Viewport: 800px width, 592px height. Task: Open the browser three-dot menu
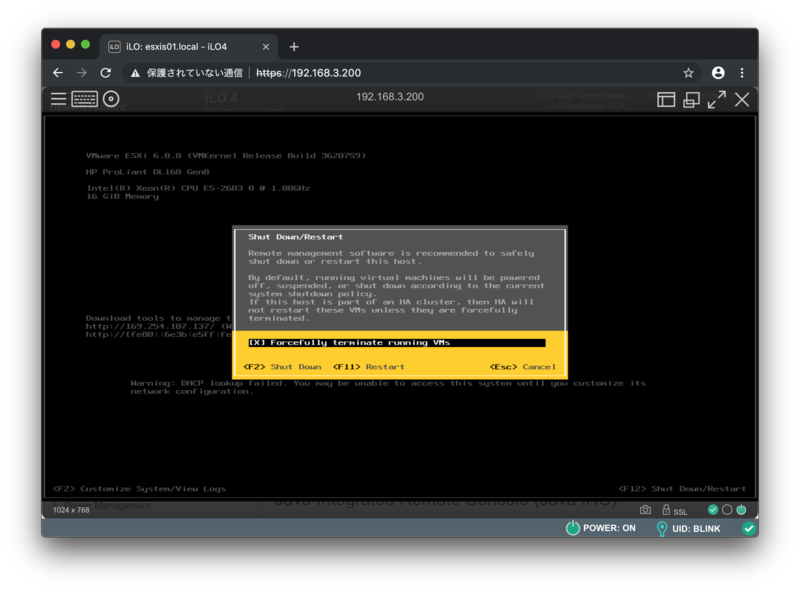click(742, 73)
